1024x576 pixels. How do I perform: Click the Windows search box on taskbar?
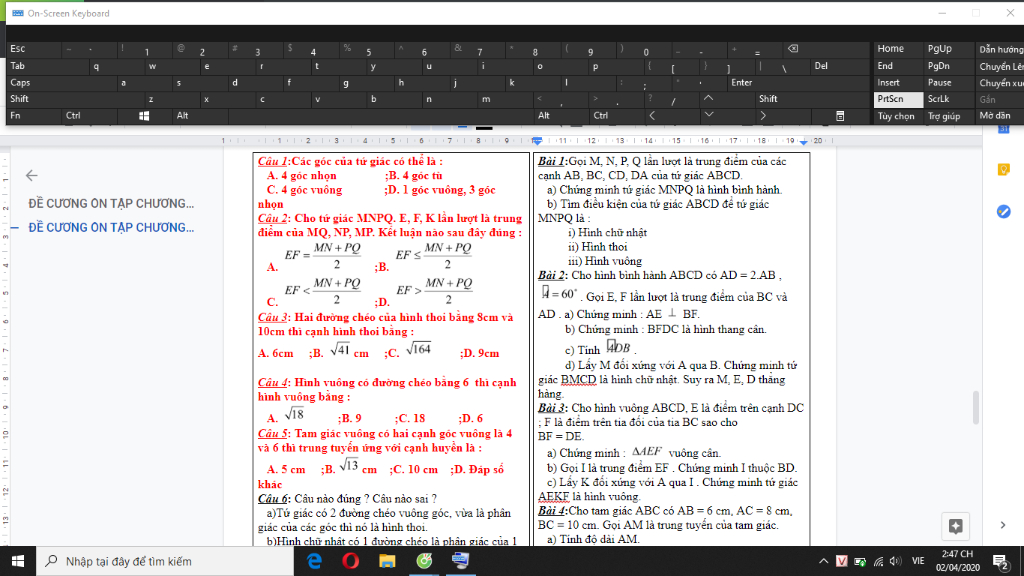tap(165, 561)
